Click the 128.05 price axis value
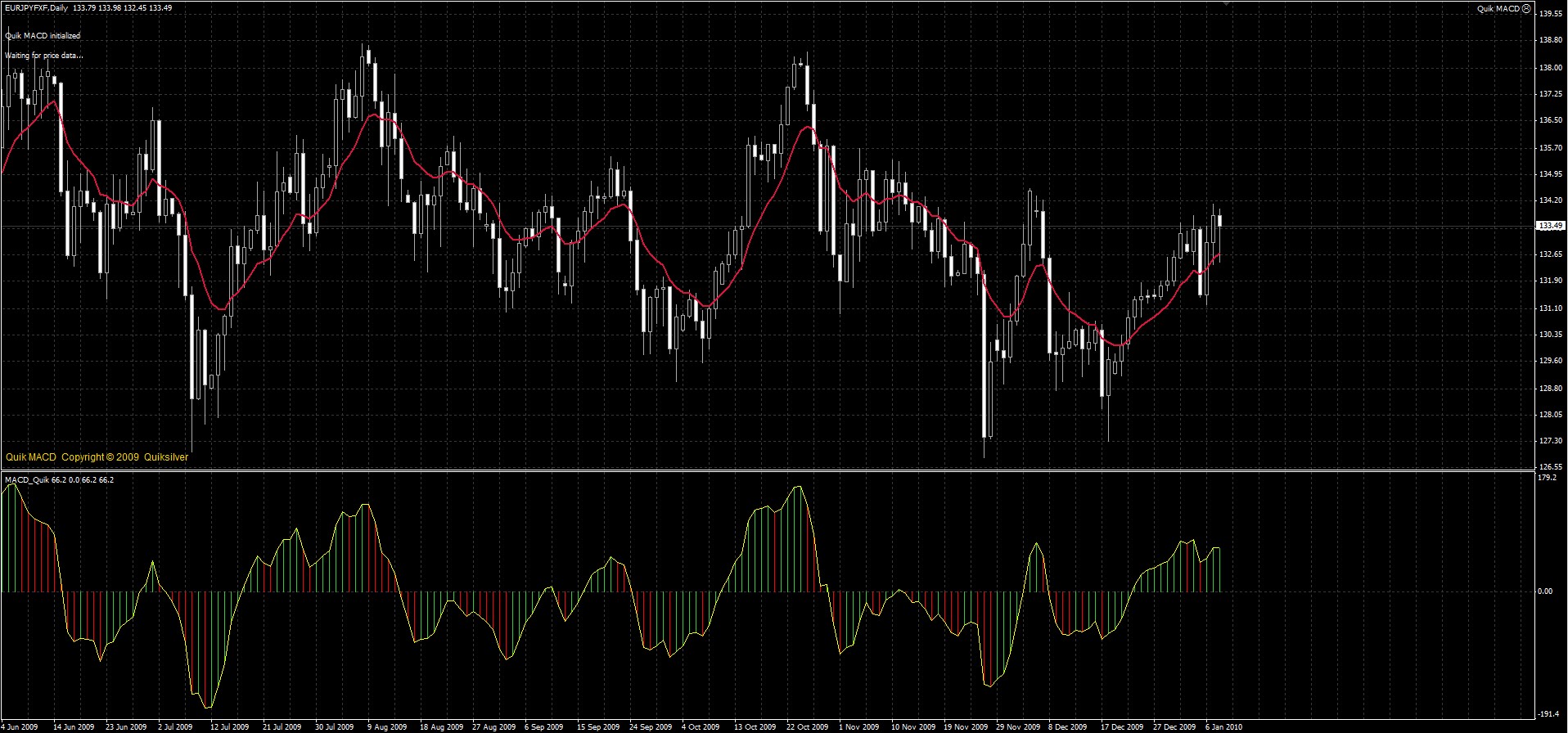The image size is (1568, 733). point(1550,415)
